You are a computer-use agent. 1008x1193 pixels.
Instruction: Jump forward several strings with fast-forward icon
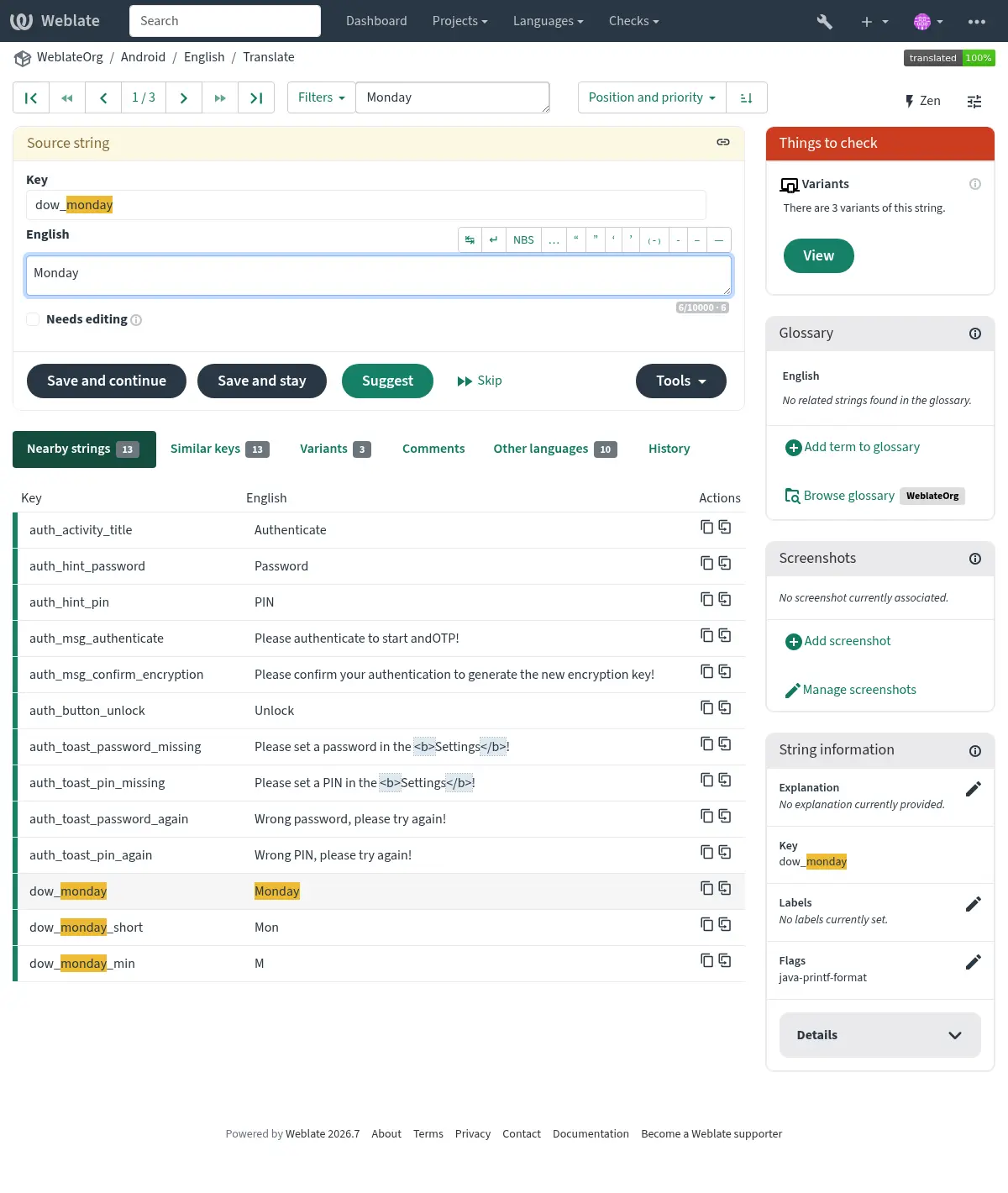pos(220,97)
